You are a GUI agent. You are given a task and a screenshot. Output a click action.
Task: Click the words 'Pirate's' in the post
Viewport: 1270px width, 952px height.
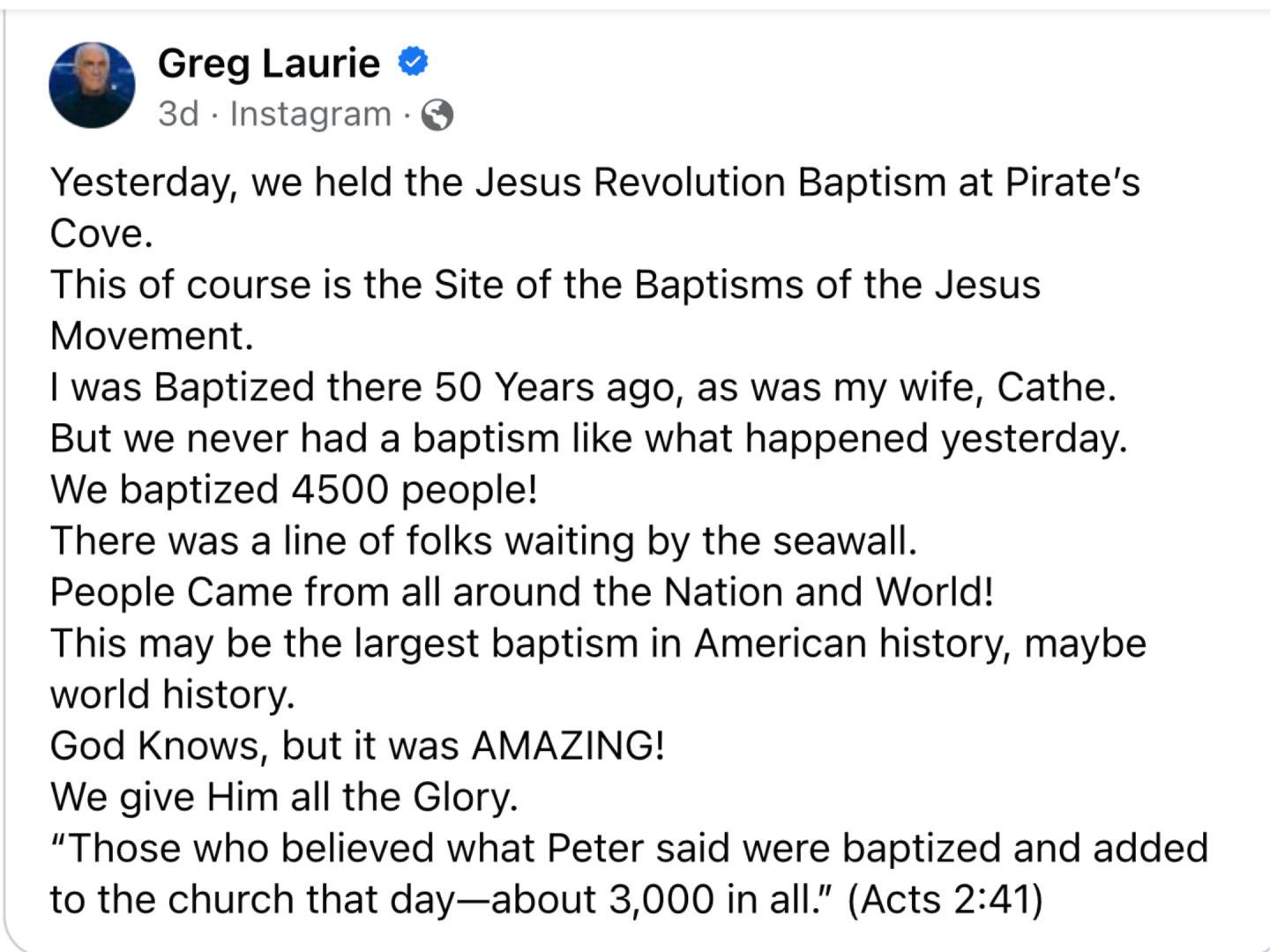(1072, 182)
